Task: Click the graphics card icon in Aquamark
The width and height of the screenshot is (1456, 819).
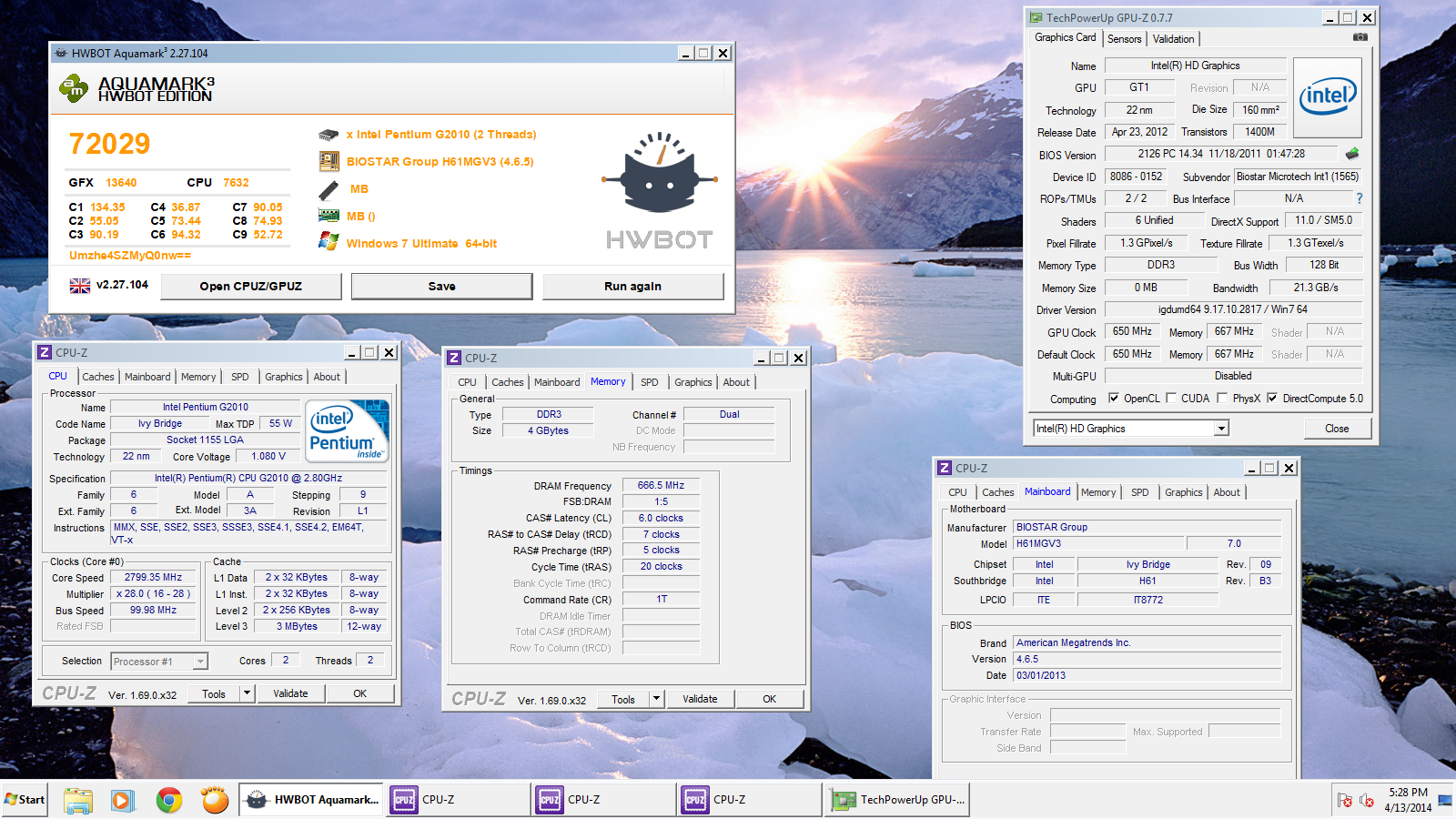Action: (x=329, y=216)
